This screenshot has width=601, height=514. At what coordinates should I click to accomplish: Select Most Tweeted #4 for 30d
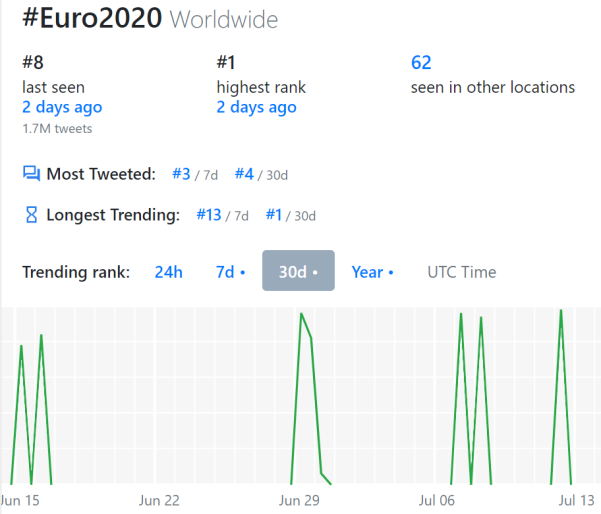tap(245, 174)
